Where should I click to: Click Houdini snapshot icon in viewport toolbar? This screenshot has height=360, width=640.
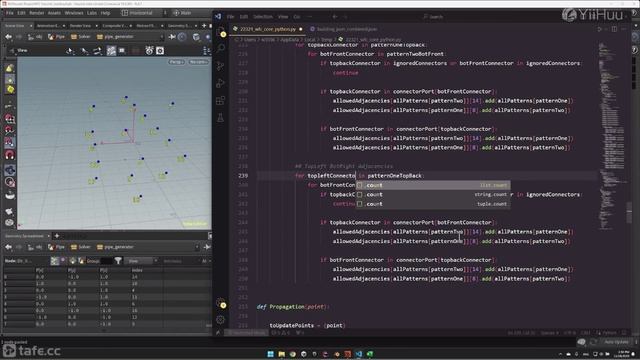tap(160, 51)
